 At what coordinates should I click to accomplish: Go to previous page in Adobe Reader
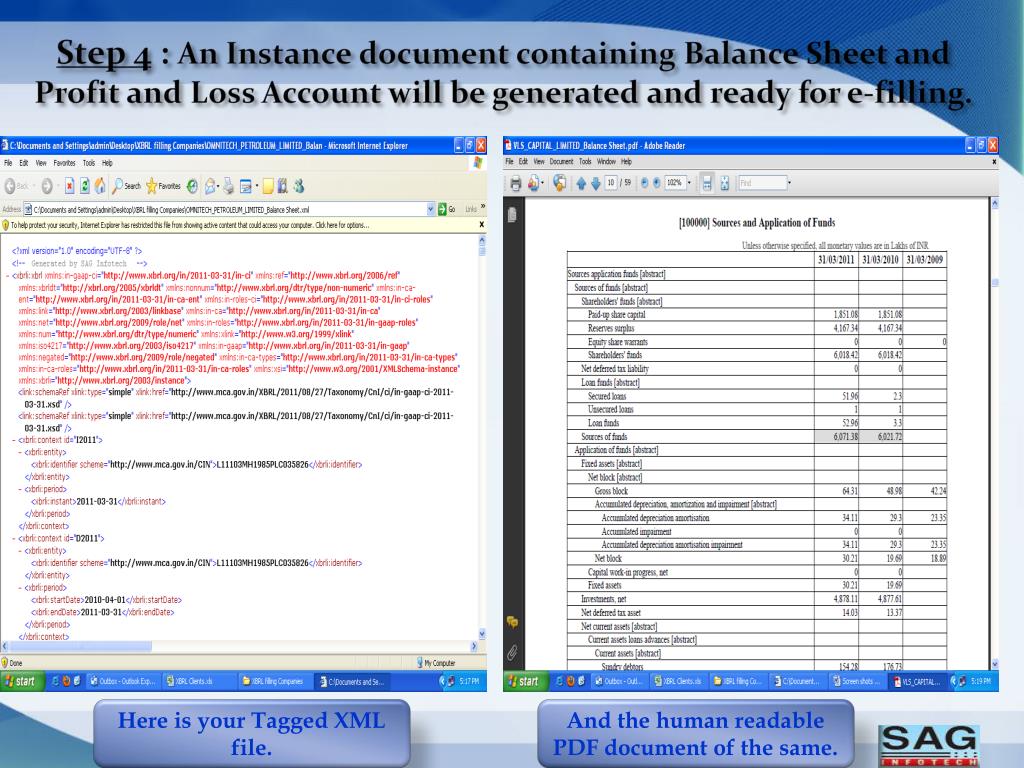581,184
